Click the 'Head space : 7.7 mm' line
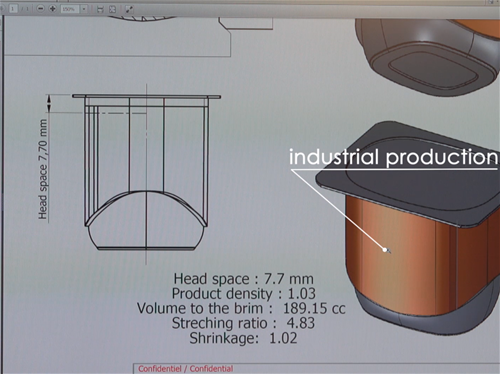The height and width of the screenshot is (374, 500). coord(244,279)
